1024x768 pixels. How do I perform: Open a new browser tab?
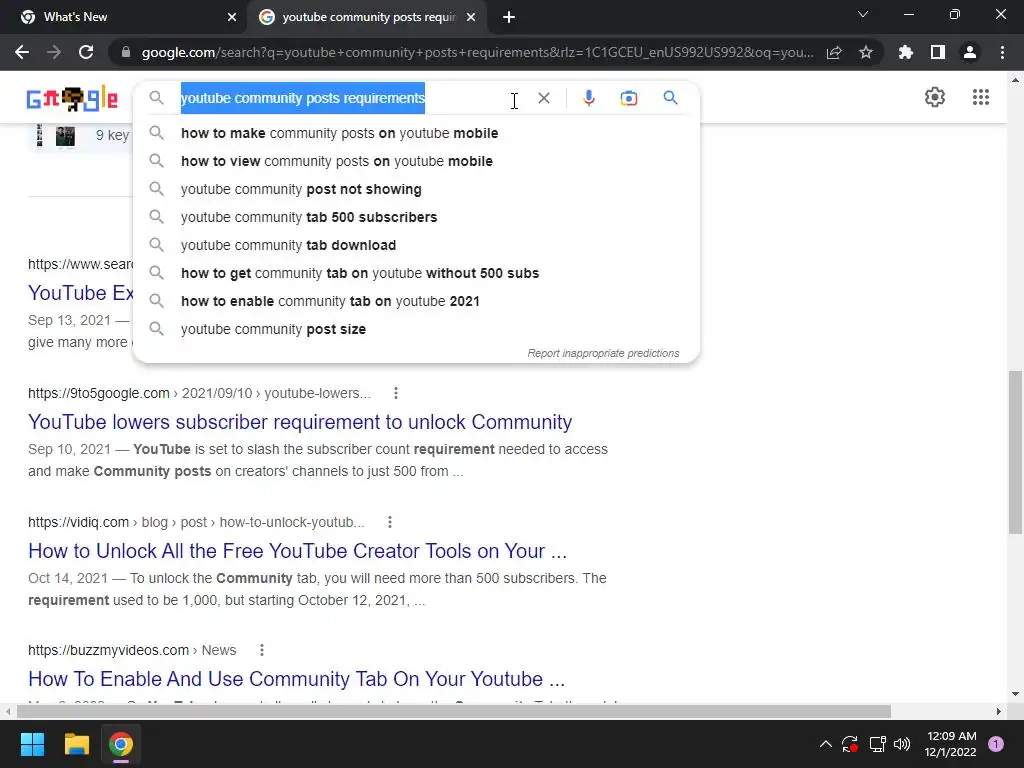pyautogui.click(x=509, y=17)
